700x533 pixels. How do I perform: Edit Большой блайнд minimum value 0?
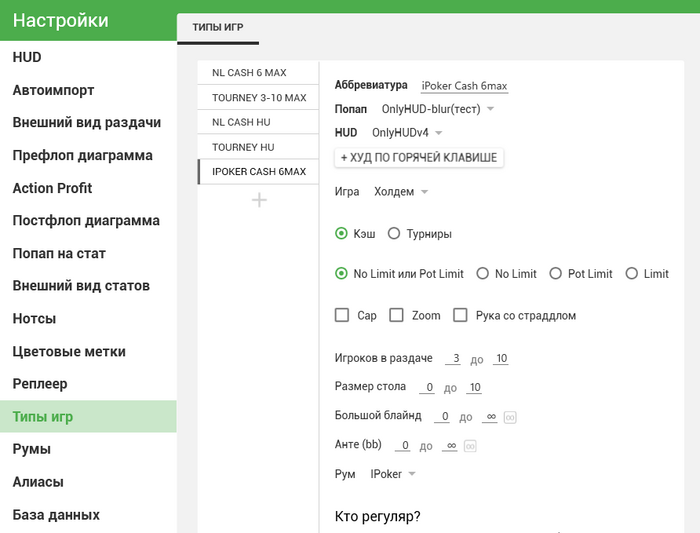(442, 416)
